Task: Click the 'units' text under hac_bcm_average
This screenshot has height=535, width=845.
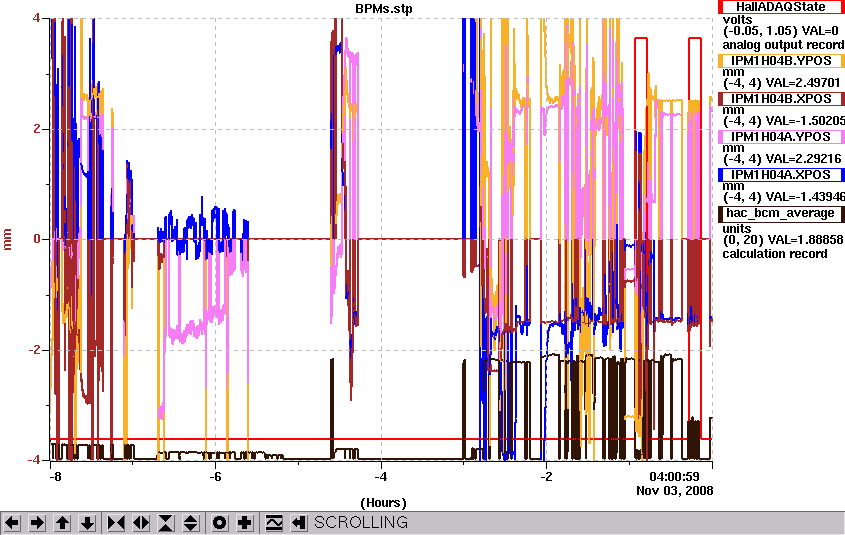Action: pyautogui.click(x=737, y=228)
